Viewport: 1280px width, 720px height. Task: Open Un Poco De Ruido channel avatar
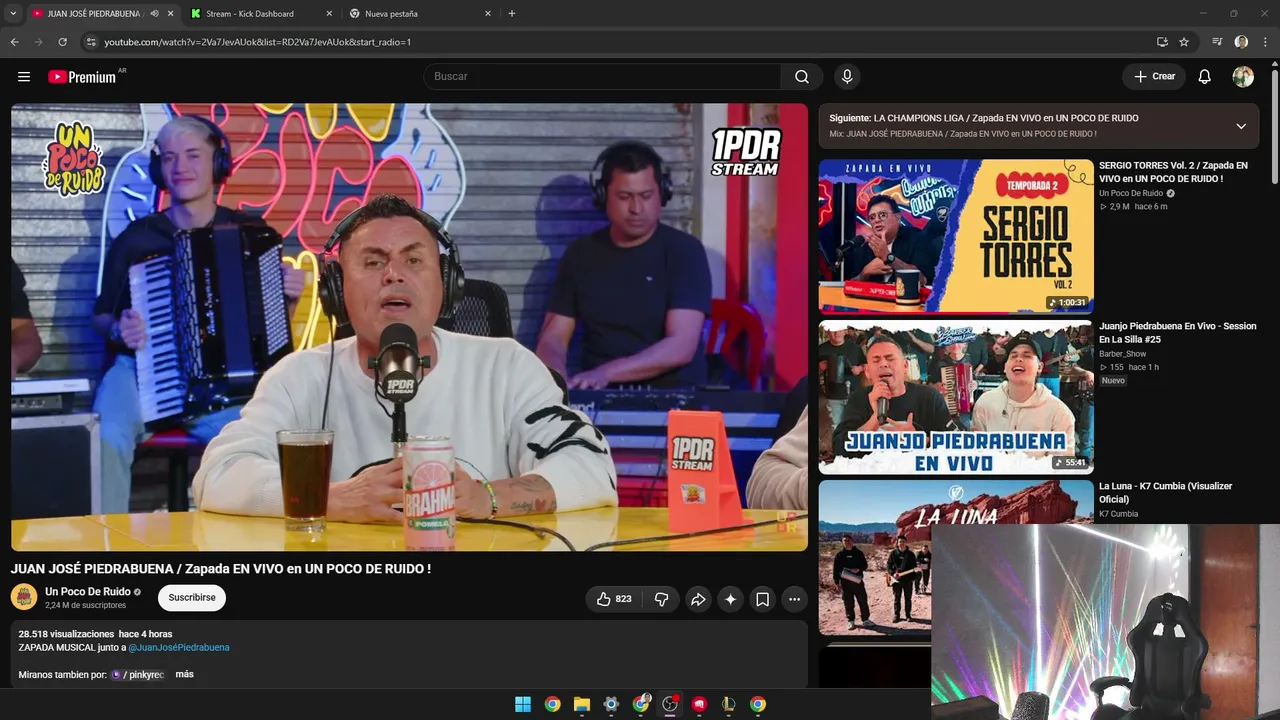click(x=24, y=598)
